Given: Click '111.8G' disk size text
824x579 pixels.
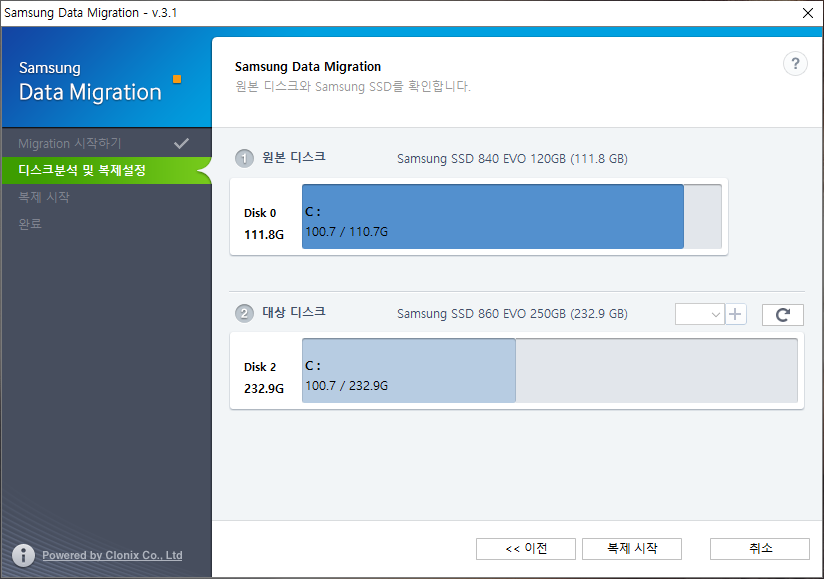Looking at the screenshot, I should 264,235.
